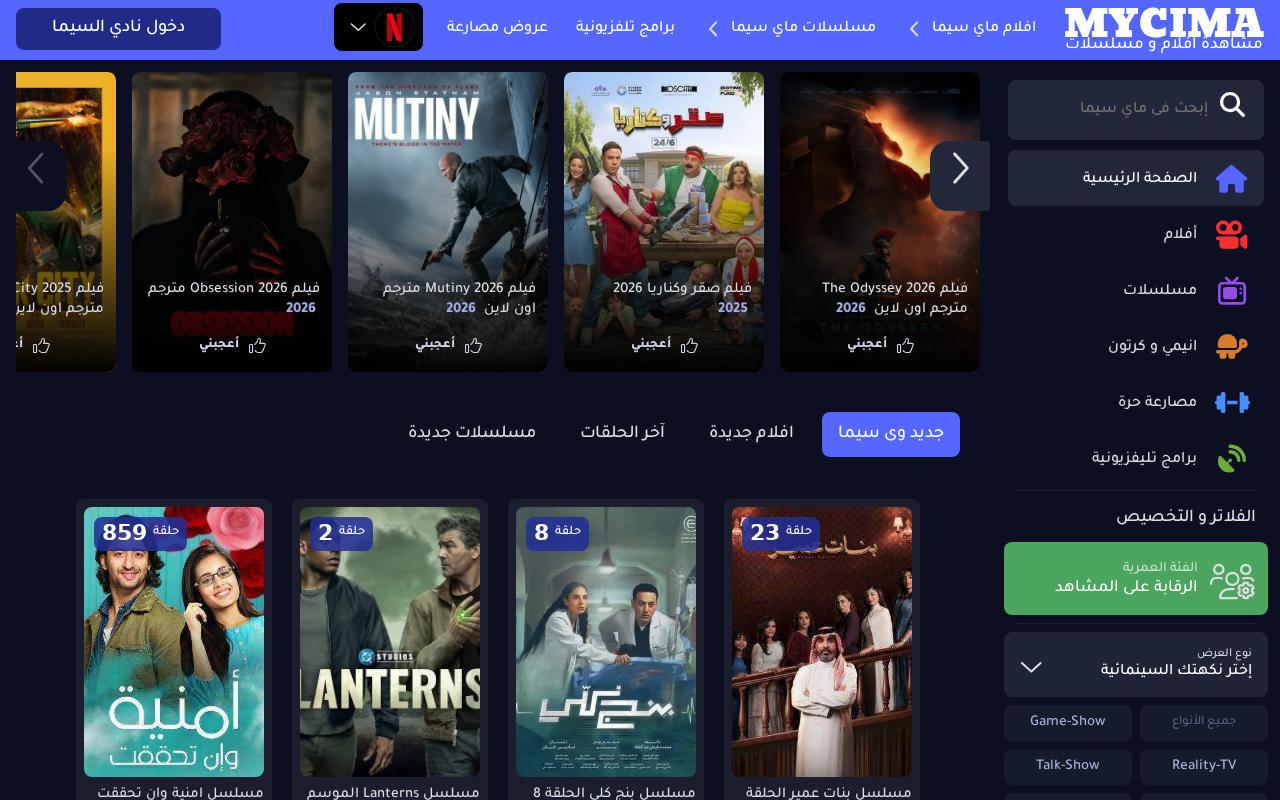Click حلقة 859 episode badge
Viewport: 1280px width, 800px height.
point(140,533)
